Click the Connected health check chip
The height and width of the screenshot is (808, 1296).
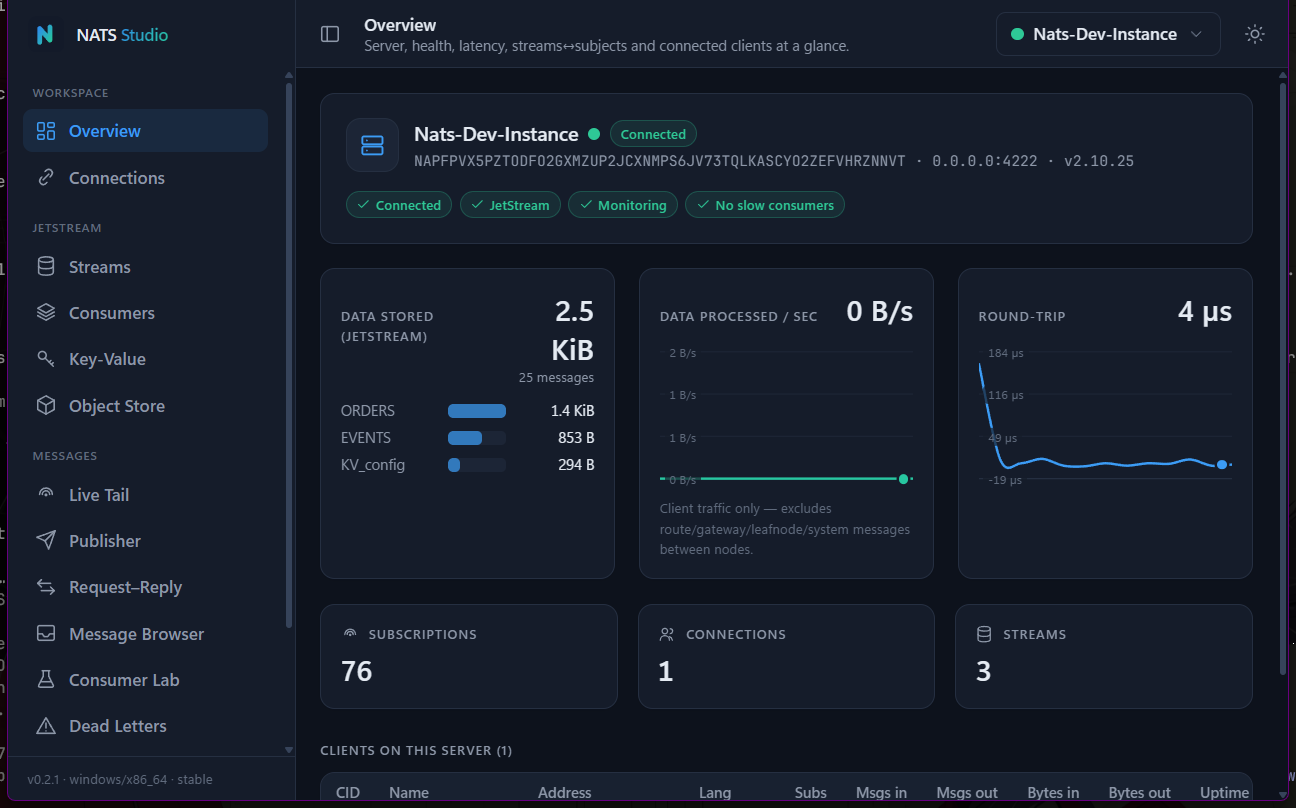click(x=399, y=205)
